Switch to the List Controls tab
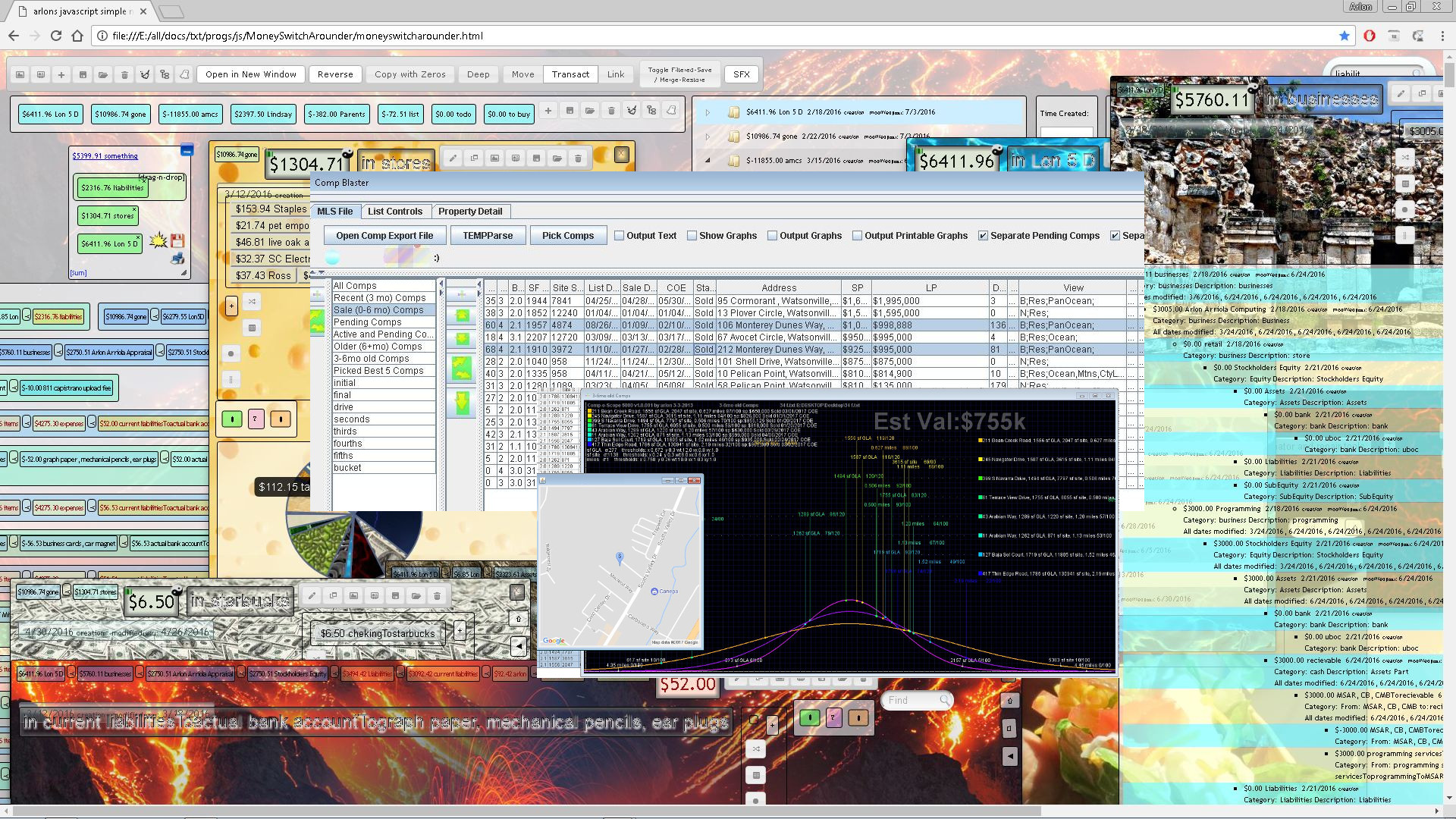 click(394, 212)
